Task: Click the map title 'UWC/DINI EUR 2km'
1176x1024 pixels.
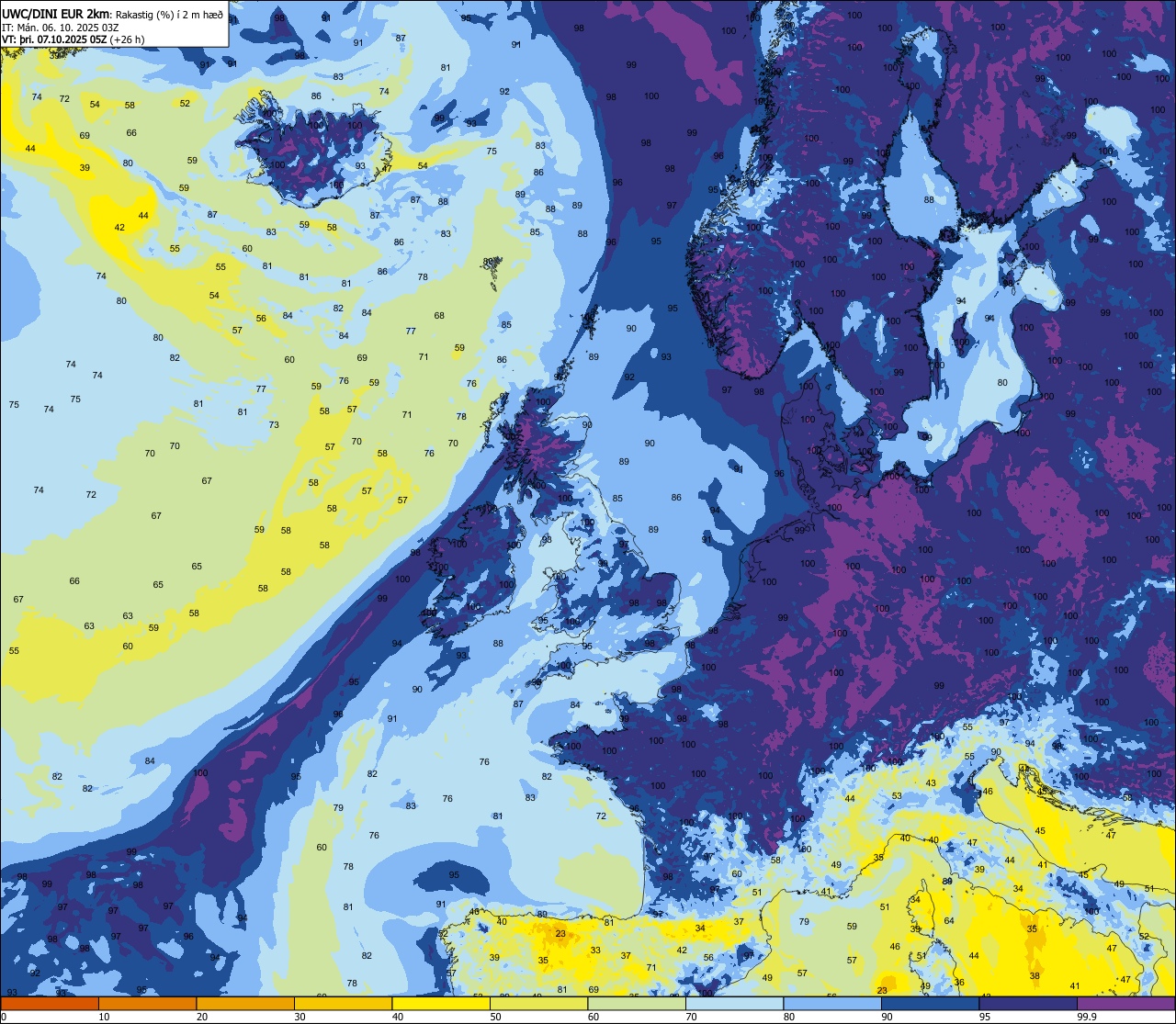Action: (56, 13)
